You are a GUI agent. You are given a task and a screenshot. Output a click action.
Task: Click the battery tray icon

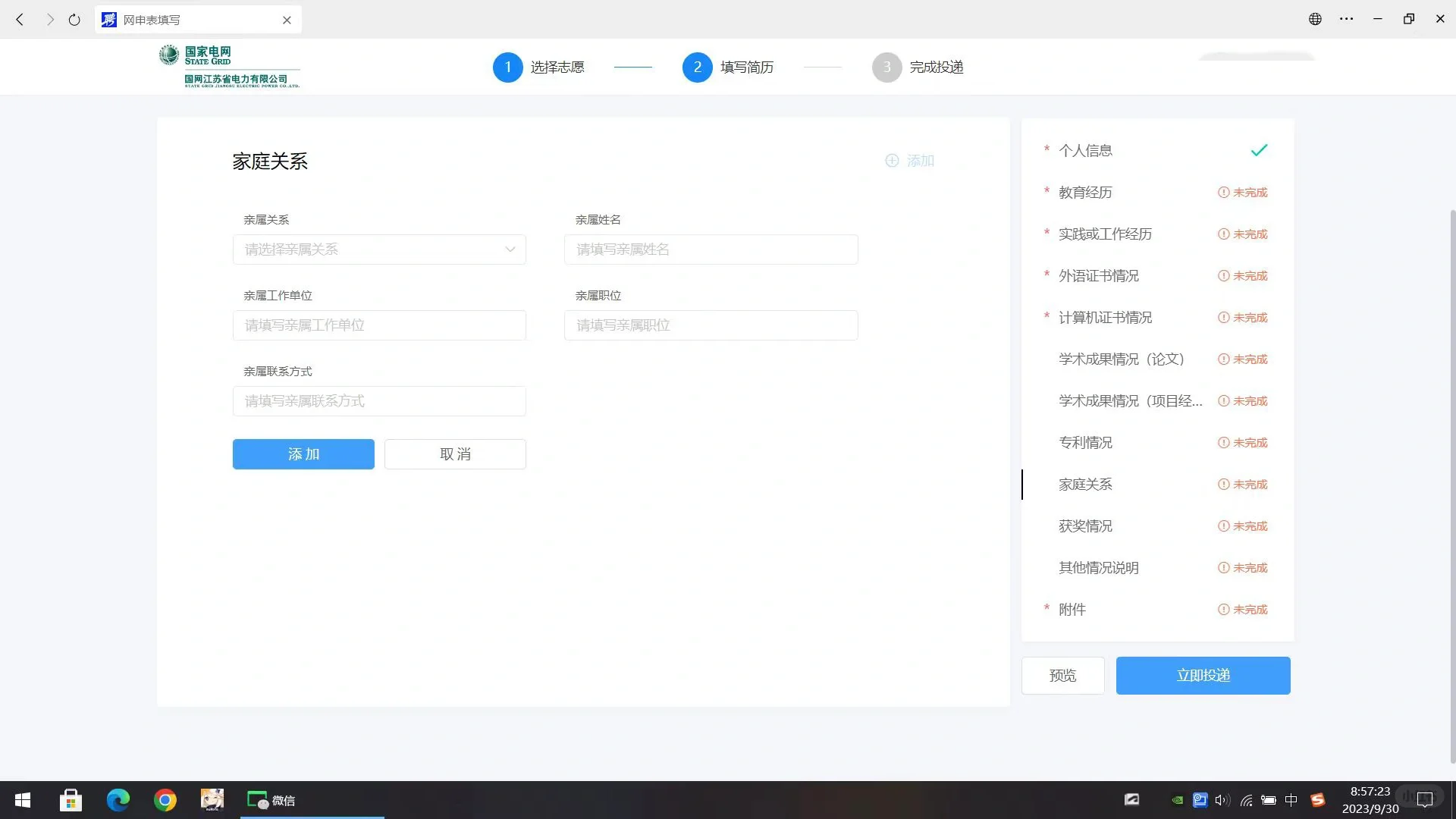1268,800
